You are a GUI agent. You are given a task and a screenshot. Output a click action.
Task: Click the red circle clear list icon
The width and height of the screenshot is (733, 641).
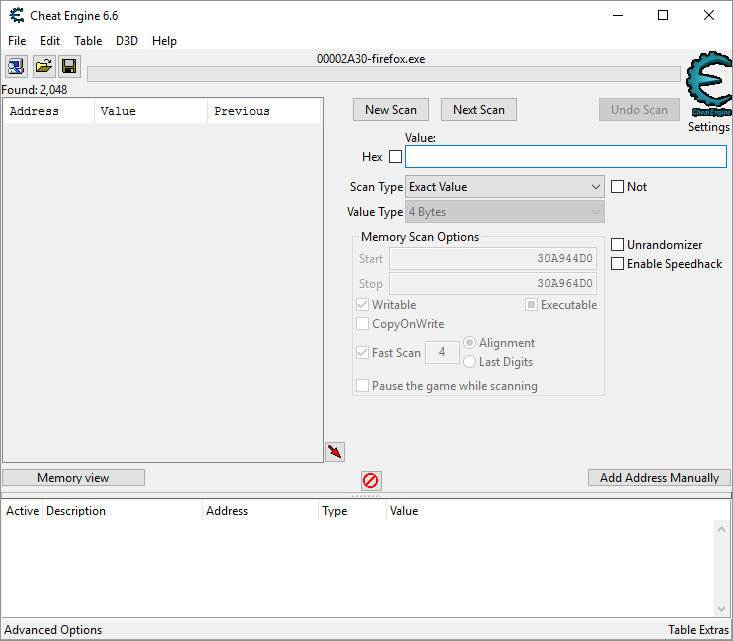[371, 481]
